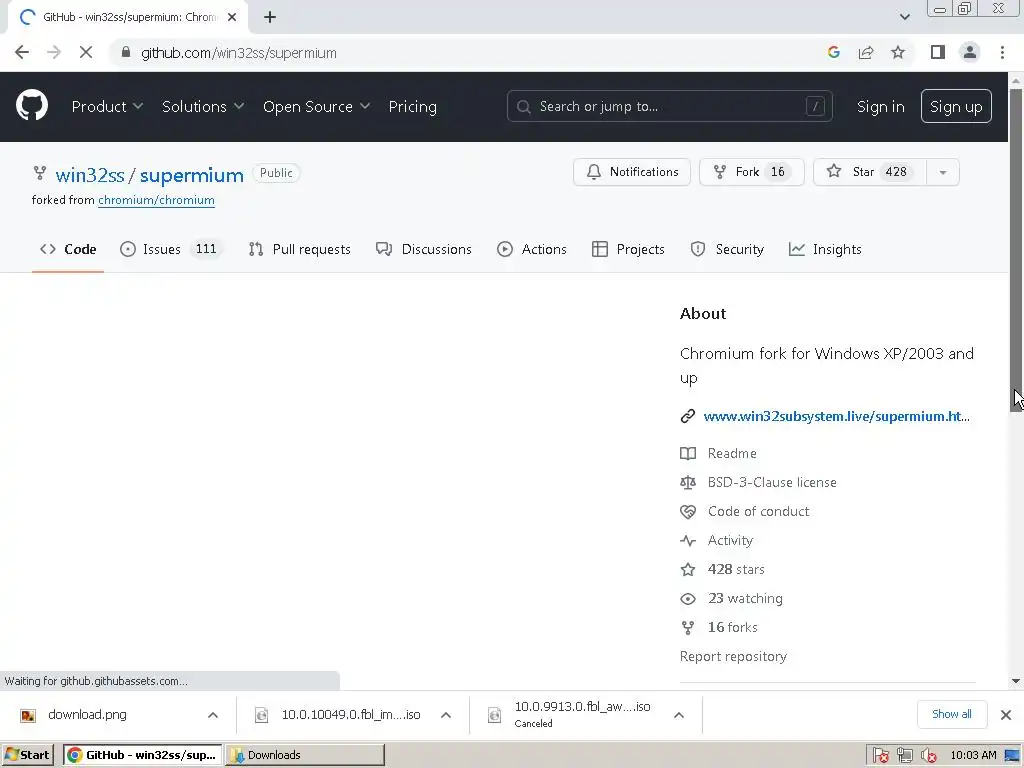Click the share page icon
The image size is (1024, 768).
pos(866,53)
